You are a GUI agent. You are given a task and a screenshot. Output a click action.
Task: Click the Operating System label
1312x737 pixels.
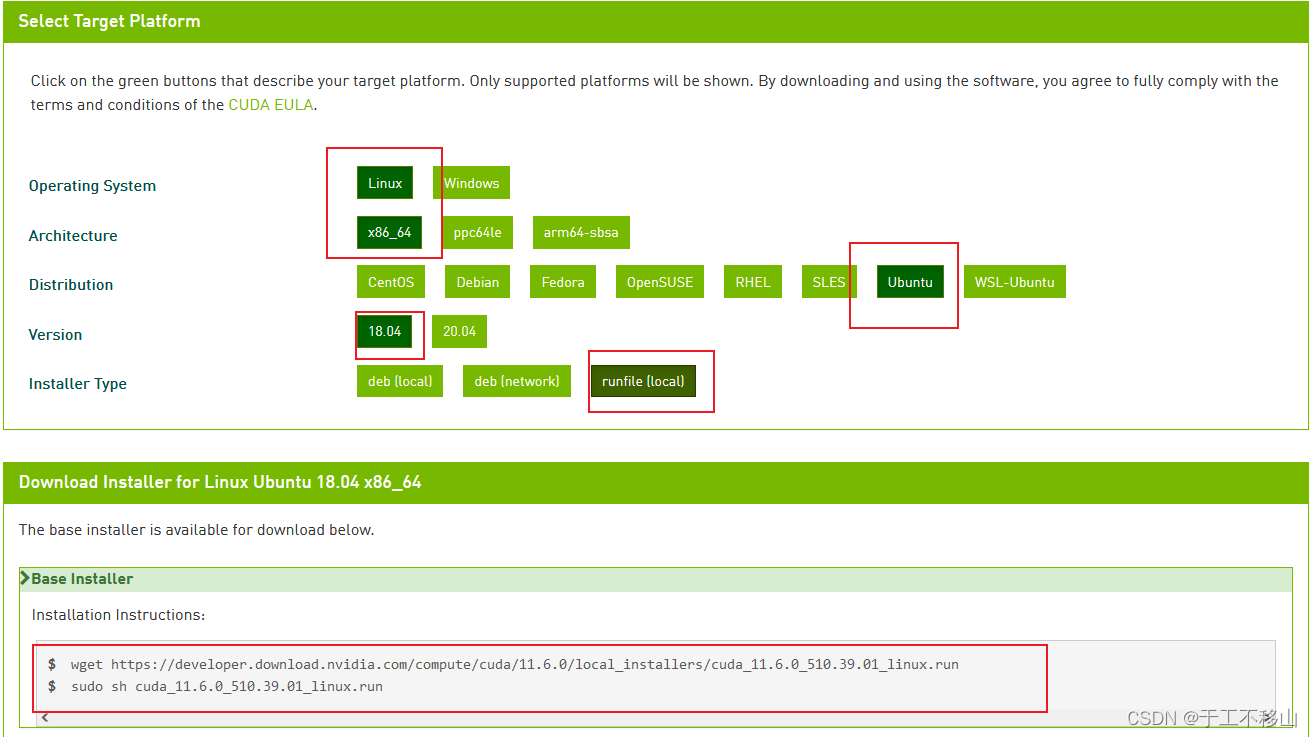click(92, 186)
